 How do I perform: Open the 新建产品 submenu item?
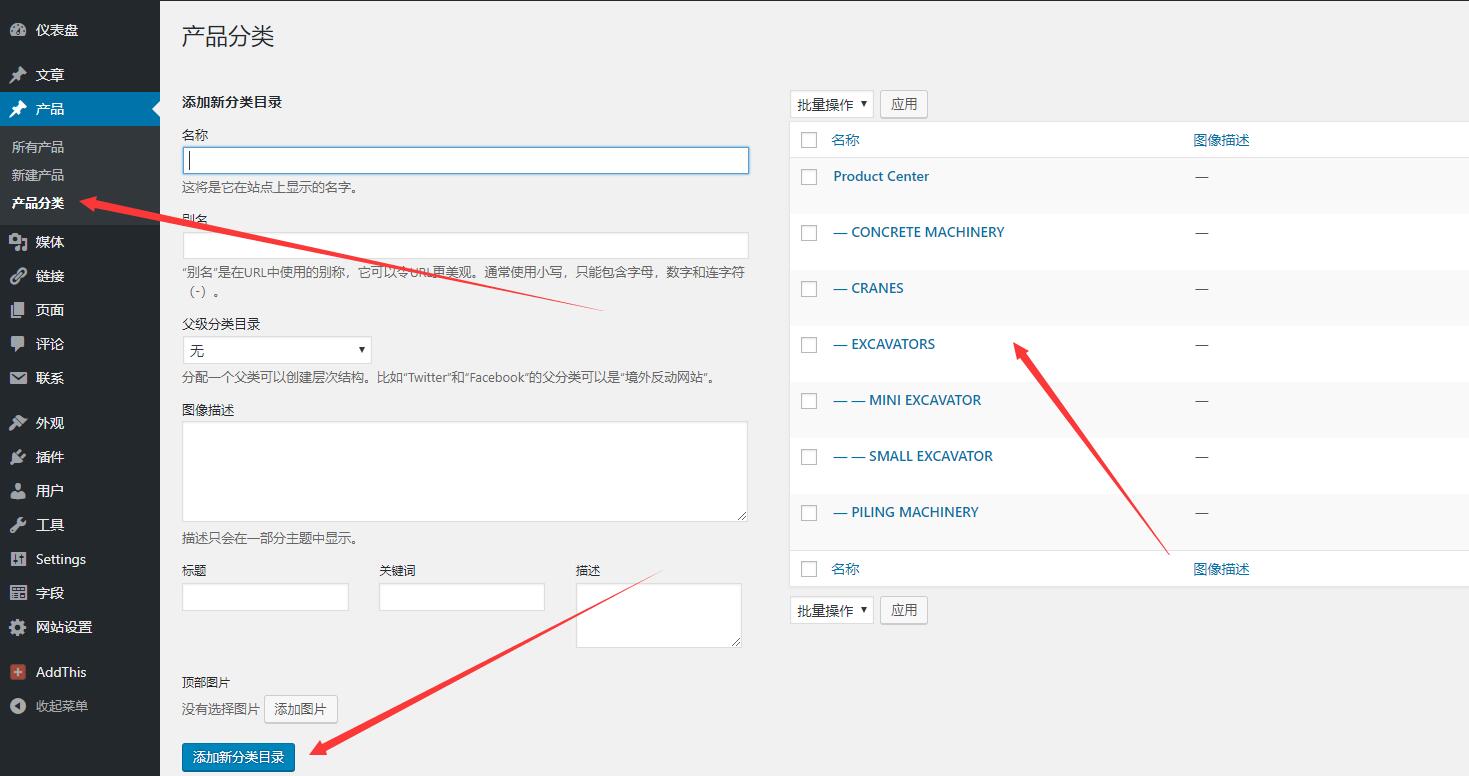click(x=38, y=175)
